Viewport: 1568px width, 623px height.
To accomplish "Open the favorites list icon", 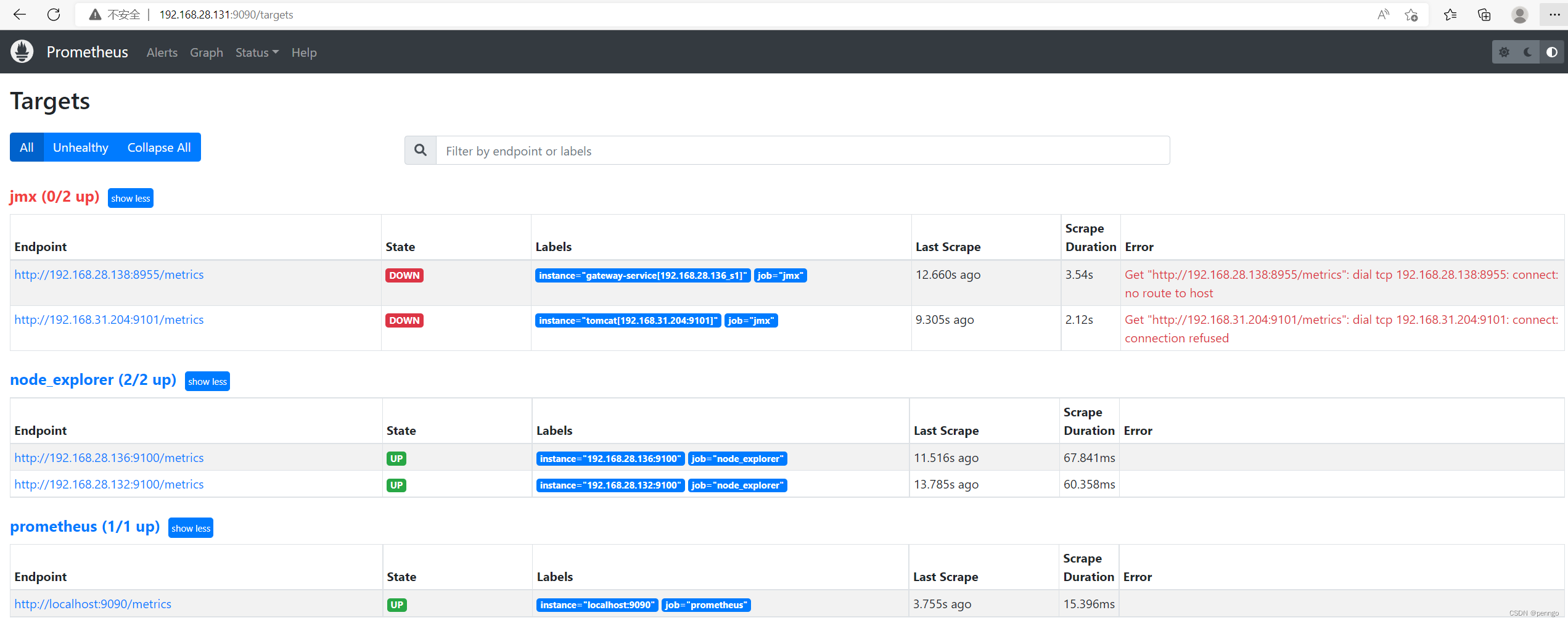I will point(1450,15).
